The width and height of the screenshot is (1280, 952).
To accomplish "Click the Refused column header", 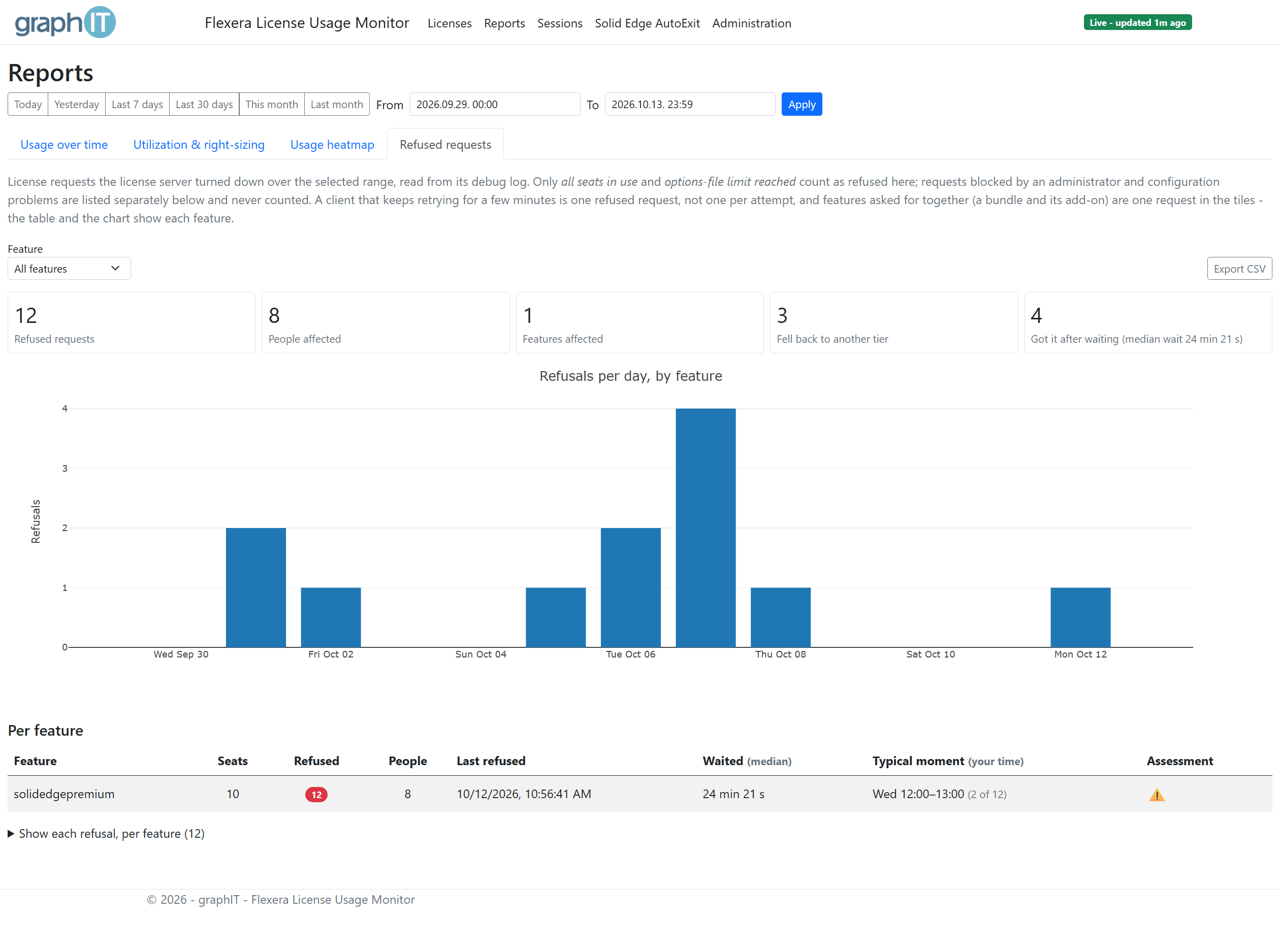I will (316, 761).
